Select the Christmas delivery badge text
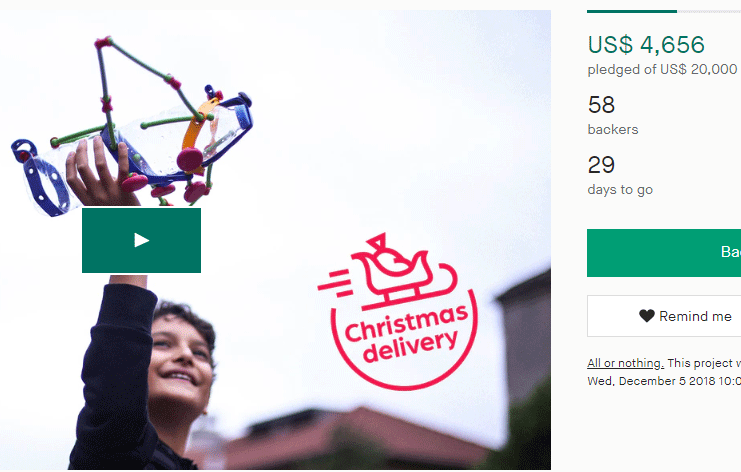Viewport: 741px width, 472px height. (x=406, y=333)
